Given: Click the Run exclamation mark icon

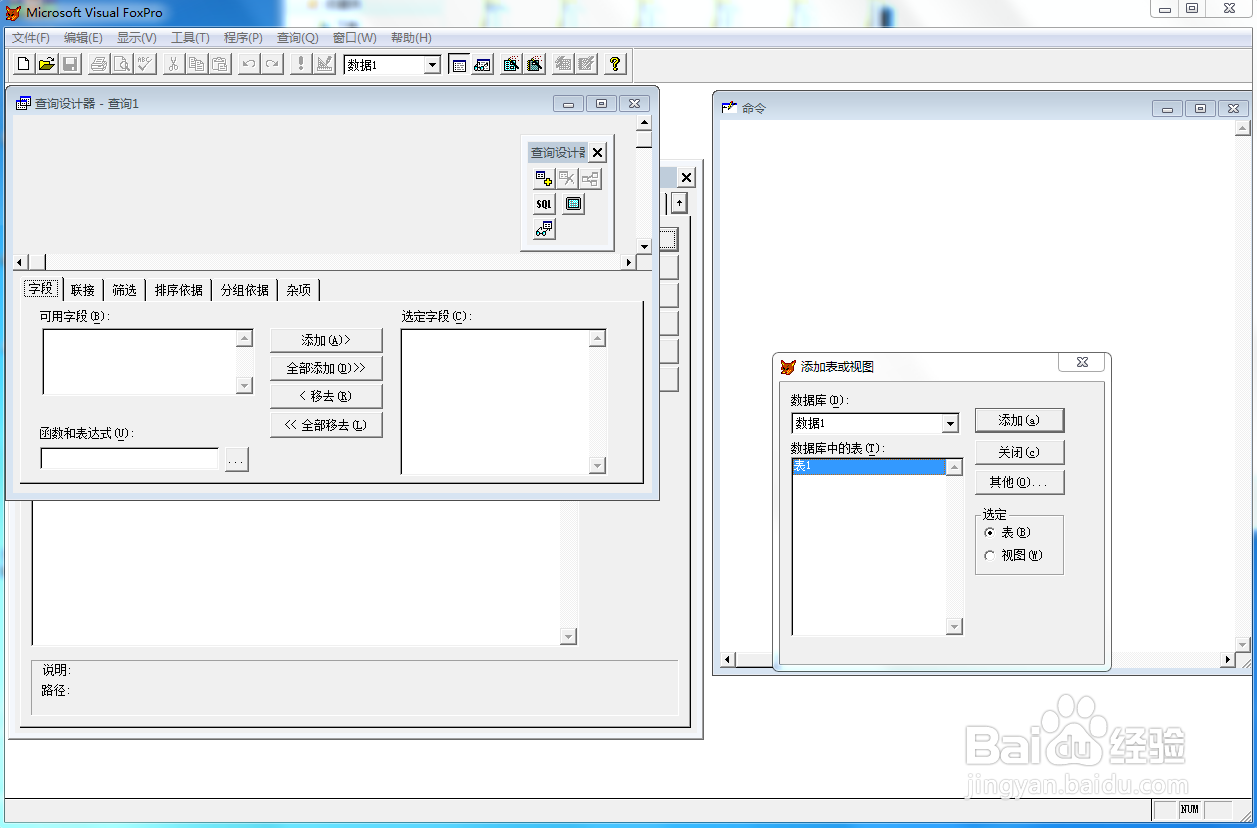Looking at the screenshot, I should pos(300,65).
